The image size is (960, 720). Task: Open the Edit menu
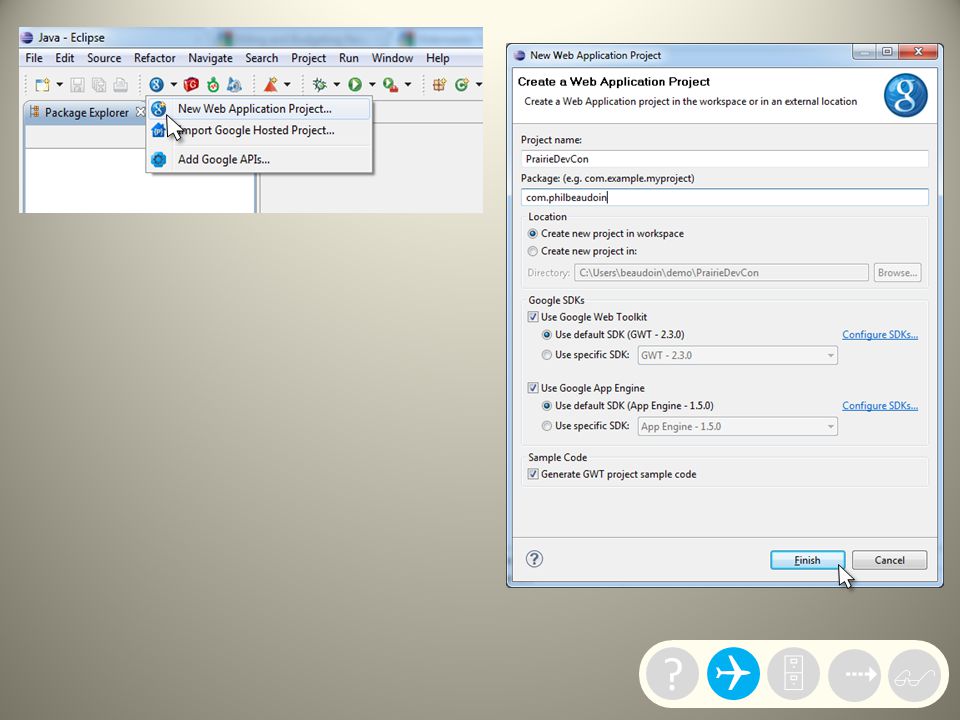[64, 58]
